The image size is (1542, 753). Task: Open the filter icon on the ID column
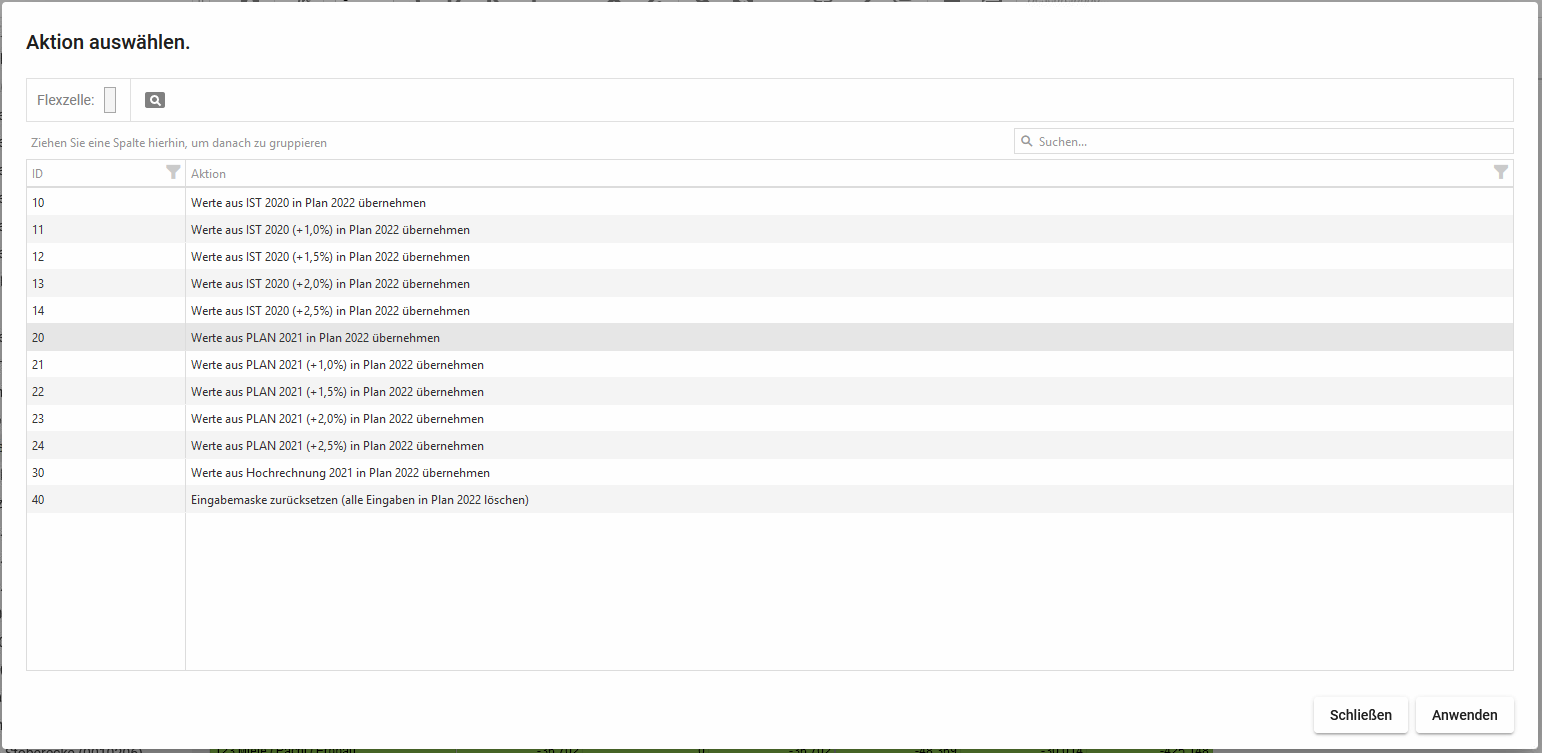(174, 173)
